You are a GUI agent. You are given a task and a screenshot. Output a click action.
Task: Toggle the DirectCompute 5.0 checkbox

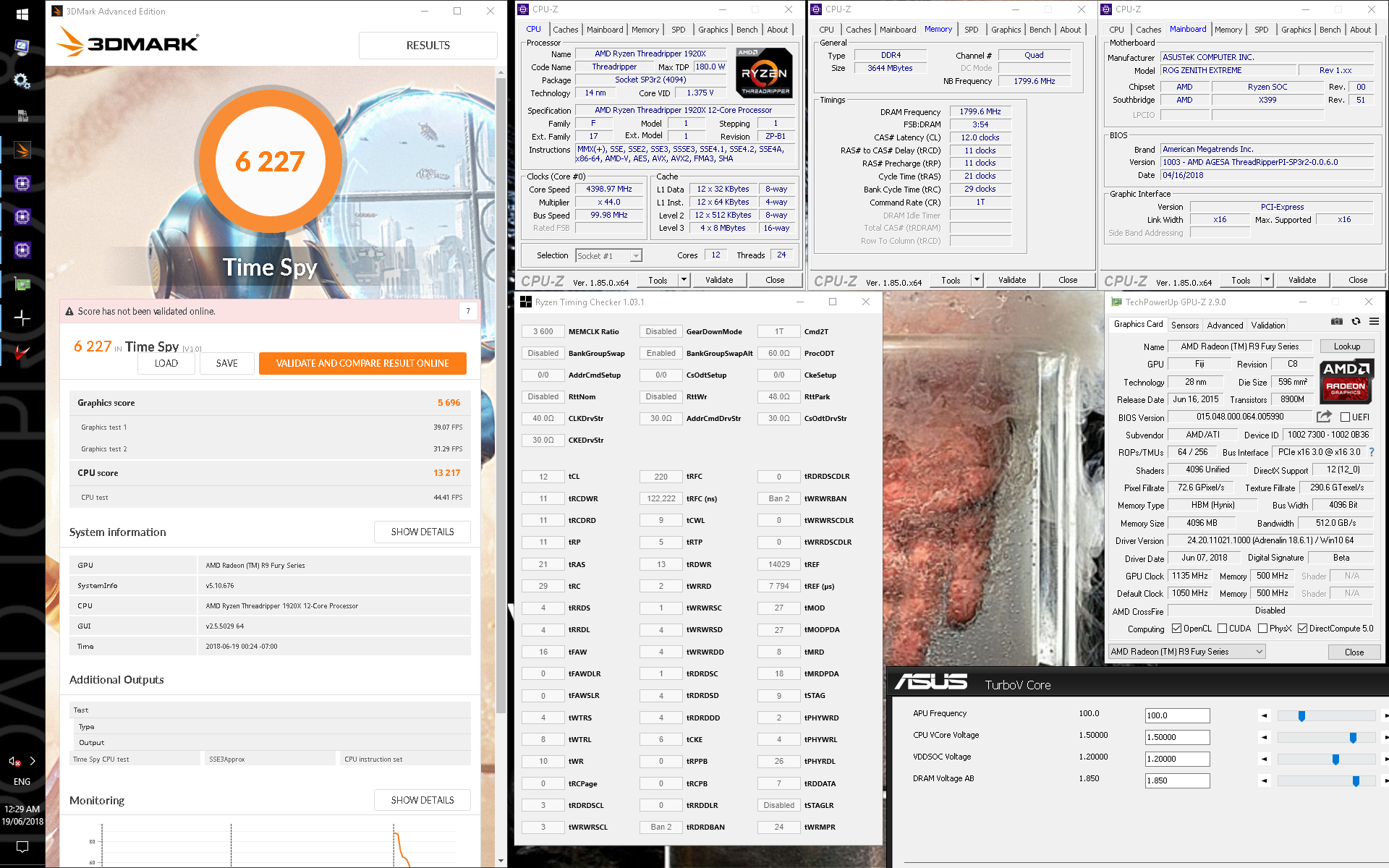(x=1302, y=629)
